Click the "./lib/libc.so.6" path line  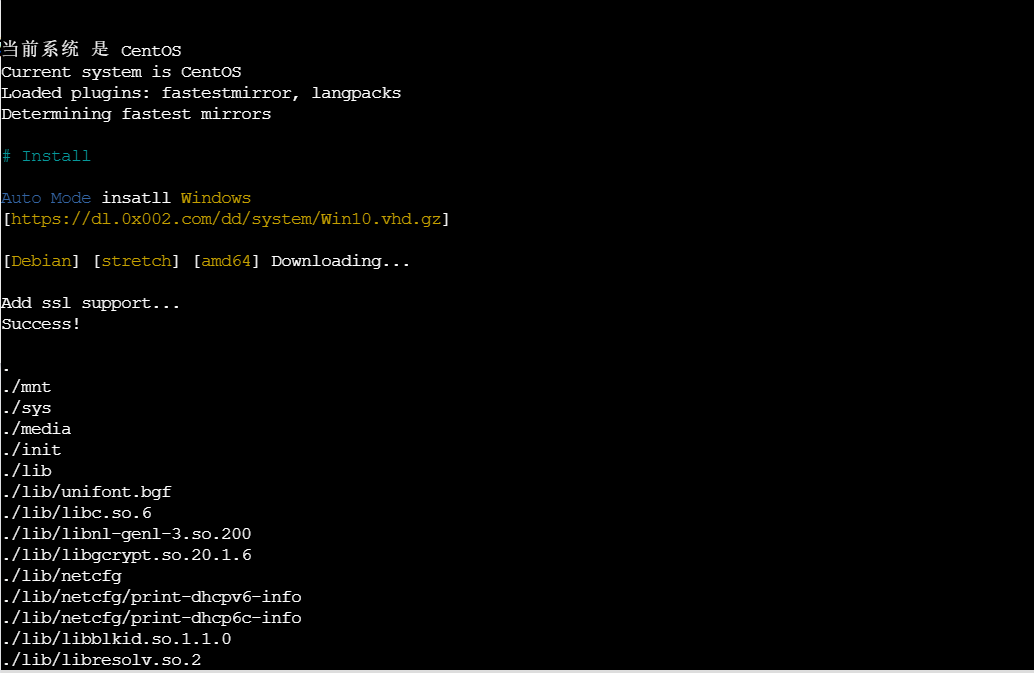coord(77,513)
